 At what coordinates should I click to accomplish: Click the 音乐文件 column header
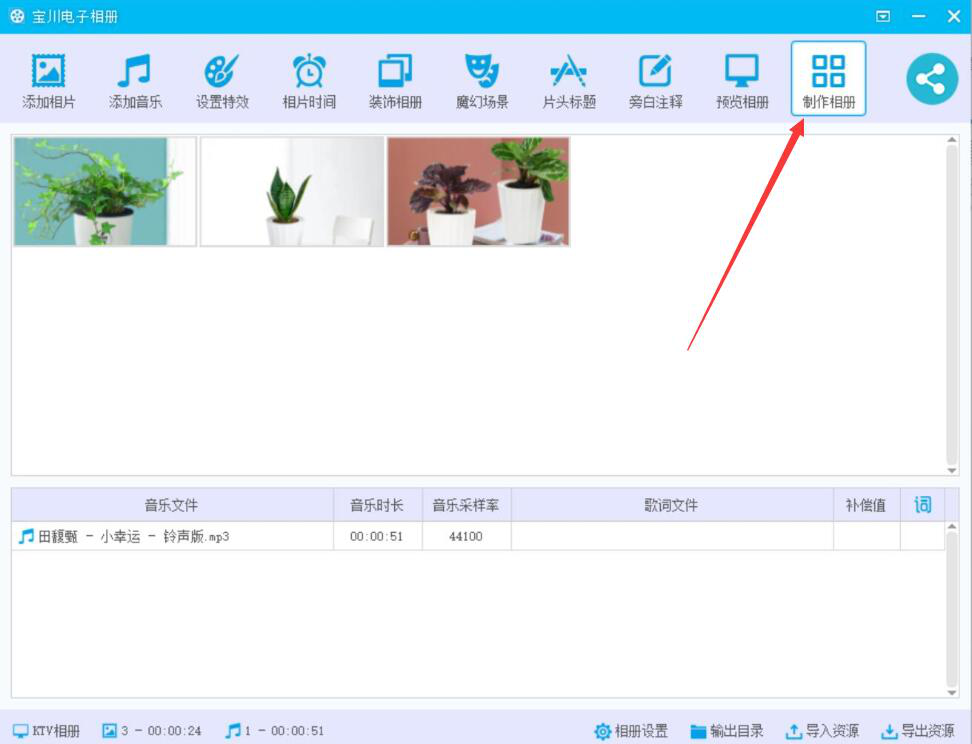click(x=172, y=505)
